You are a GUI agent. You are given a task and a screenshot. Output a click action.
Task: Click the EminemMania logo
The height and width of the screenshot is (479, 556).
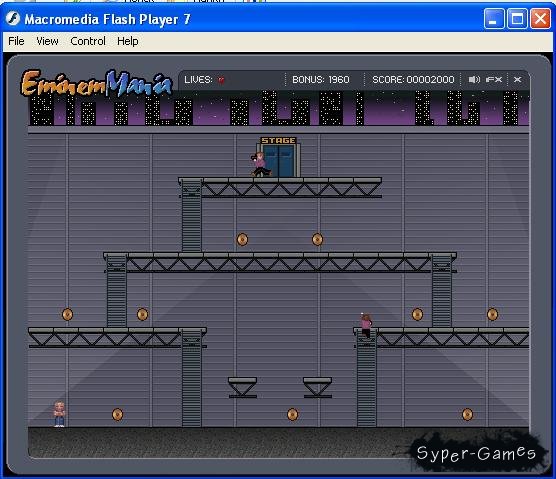(x=97, y=83)
